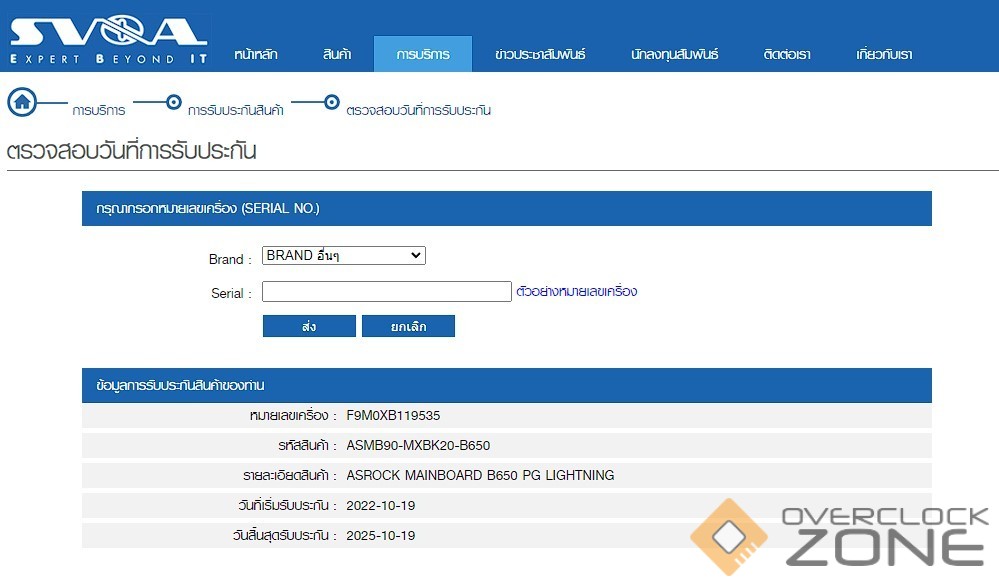Click the ยกเลิก cancel button
The image size is (999, 586).
tap(408, 326)
